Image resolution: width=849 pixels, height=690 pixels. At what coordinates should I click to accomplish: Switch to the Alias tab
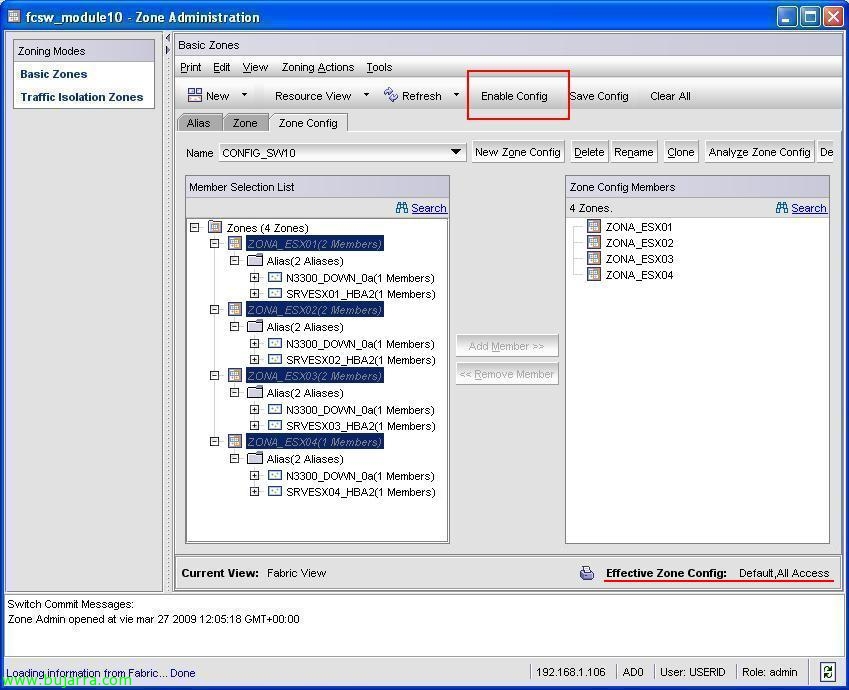tap(198, 123)
